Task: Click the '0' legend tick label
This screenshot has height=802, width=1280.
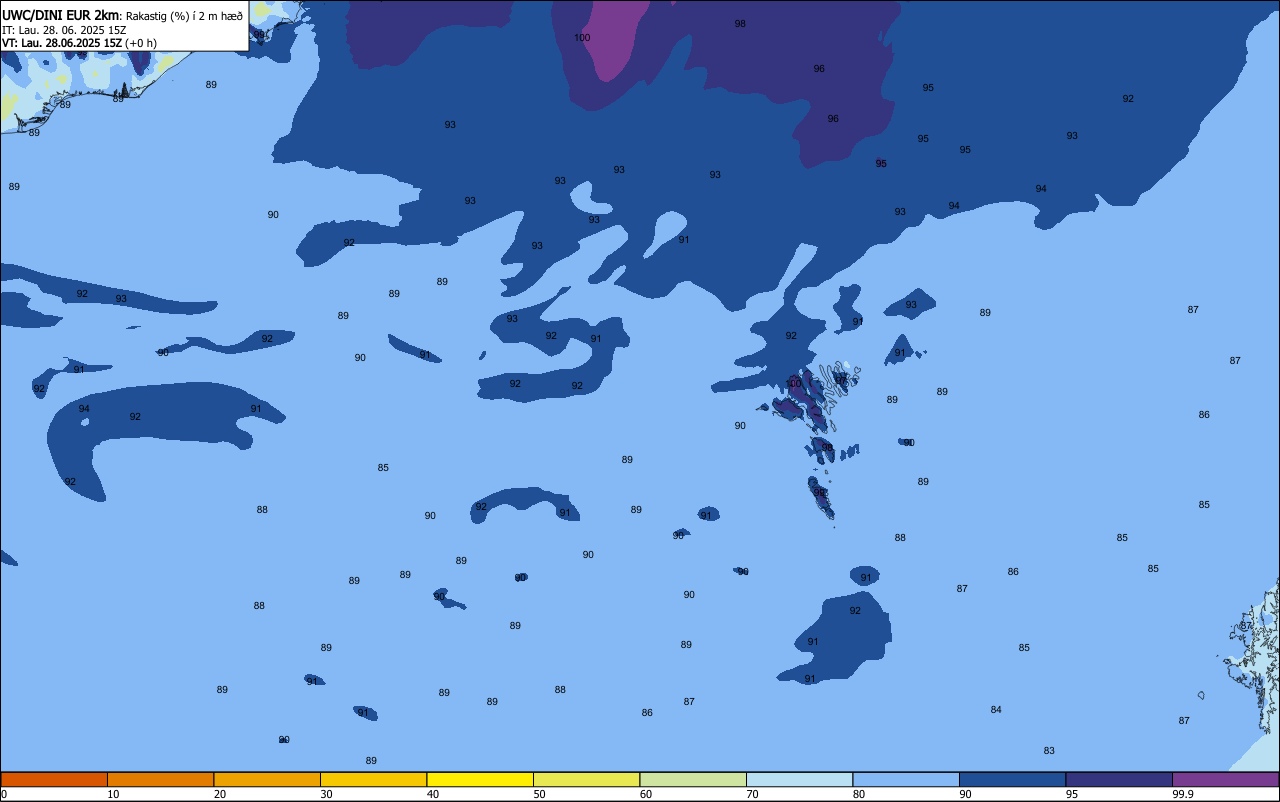Action: click(4, 794)
